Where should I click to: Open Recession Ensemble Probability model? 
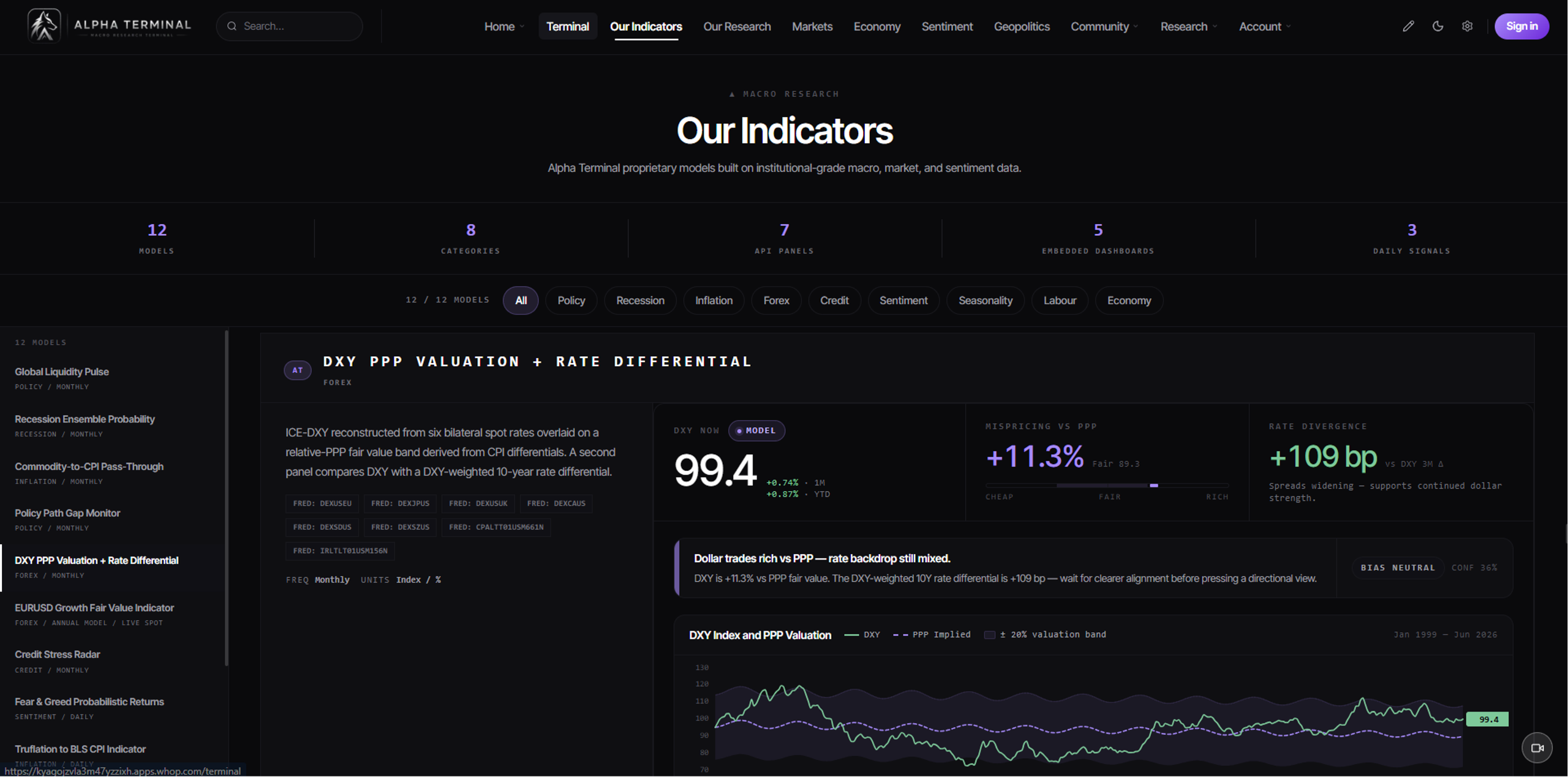click(113, 426)
